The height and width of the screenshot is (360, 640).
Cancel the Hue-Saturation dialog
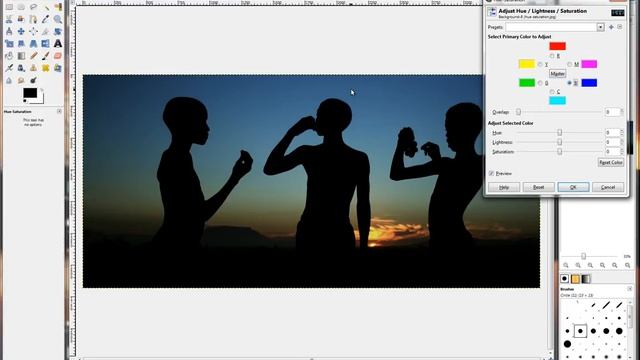pyautogui.click(x=608, y=187)
